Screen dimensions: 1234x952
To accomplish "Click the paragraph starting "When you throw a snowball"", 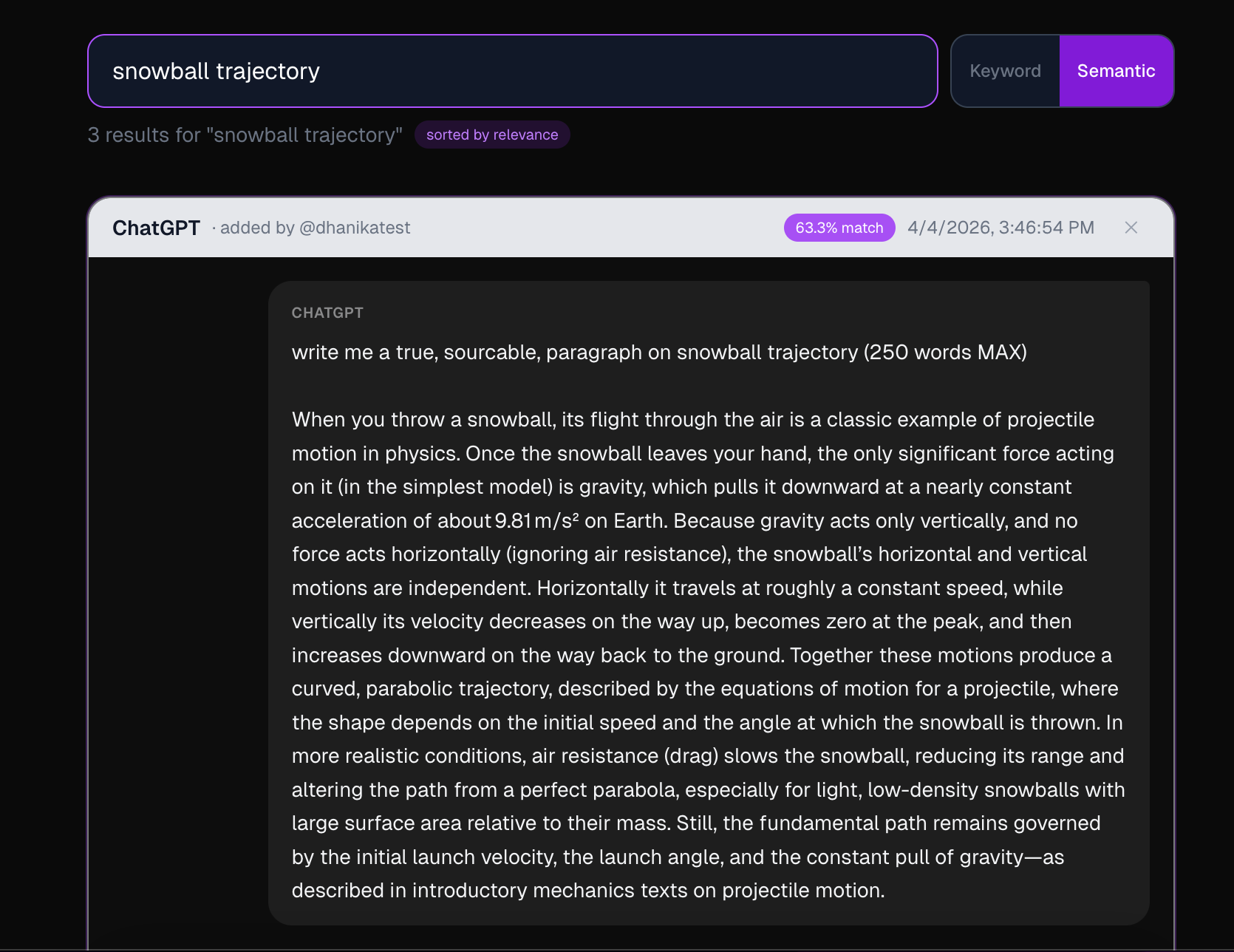I will 708,655.
